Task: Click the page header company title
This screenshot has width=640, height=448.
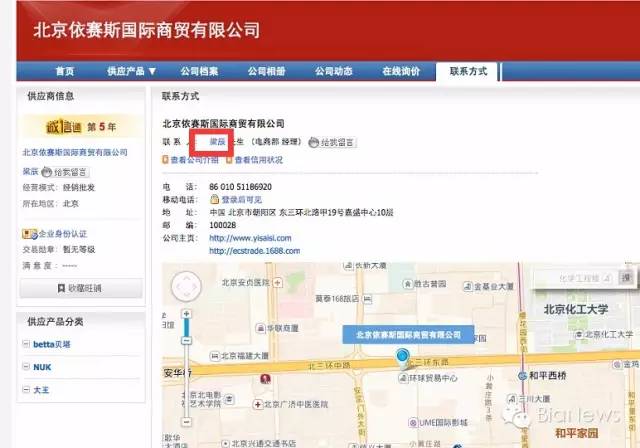Action: click(x=147, y=30)
